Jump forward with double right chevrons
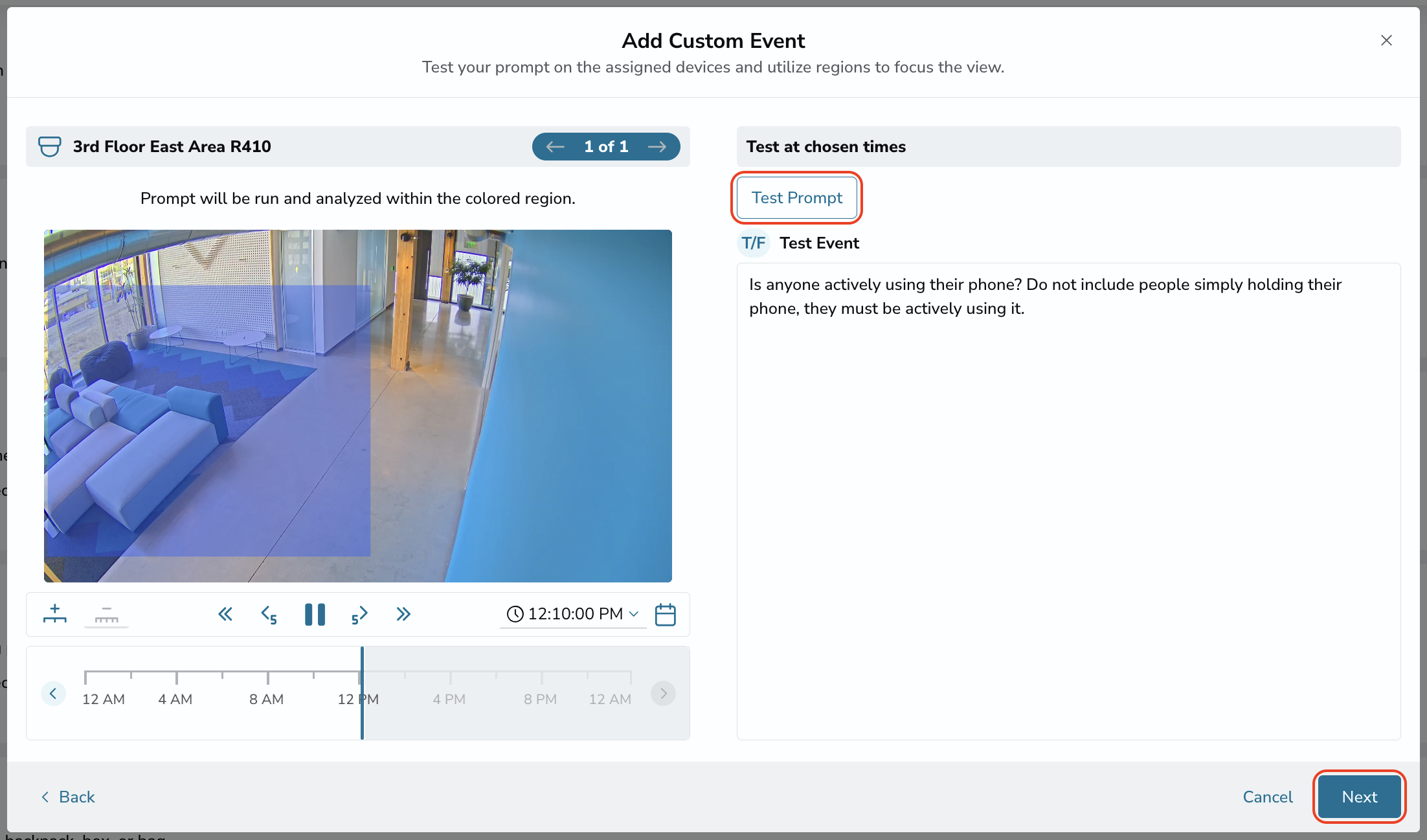This screenshot has height=840, width=1427. point(403,614)
